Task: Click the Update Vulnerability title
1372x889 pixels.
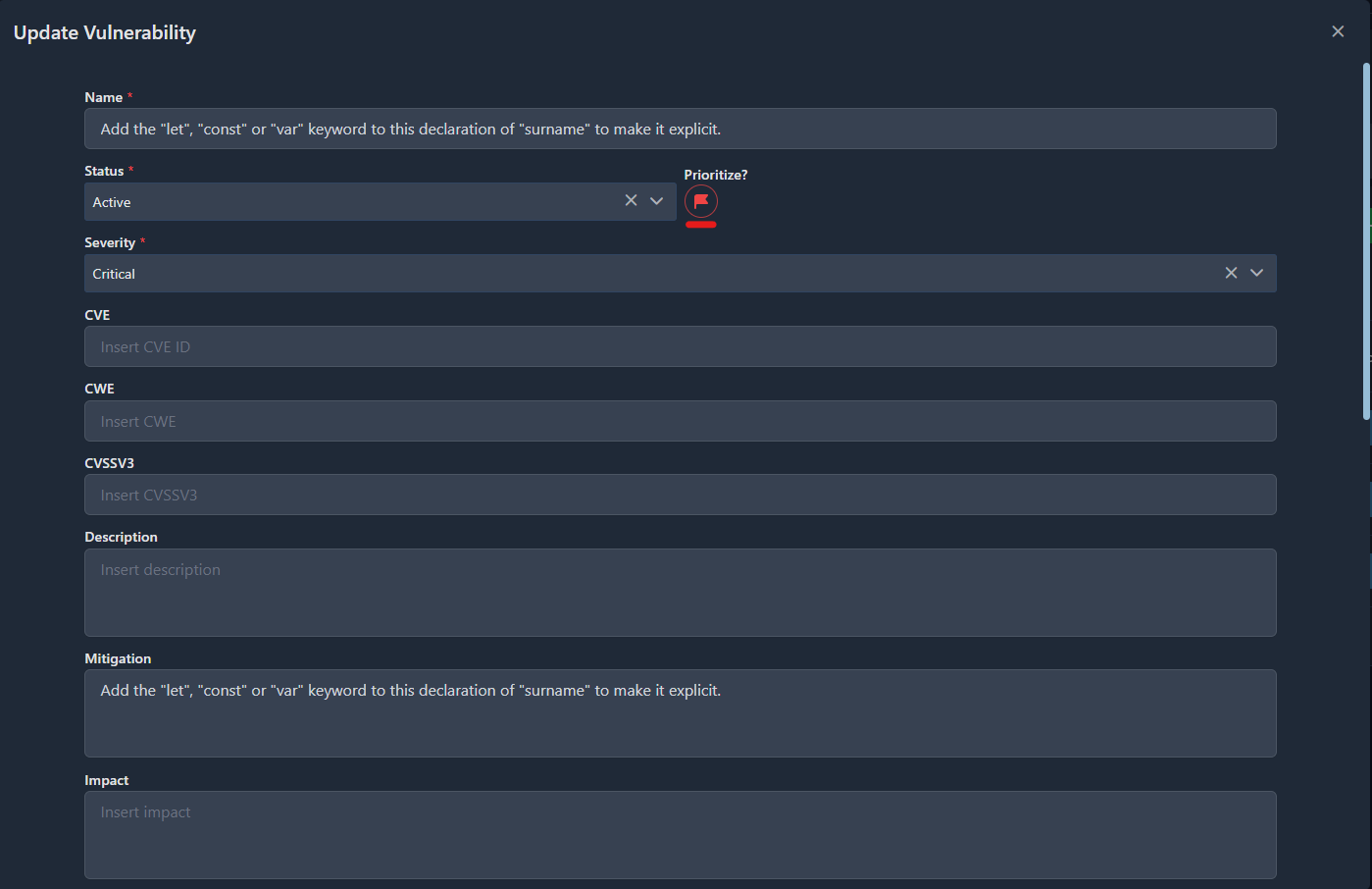Action: pos(104,31)
